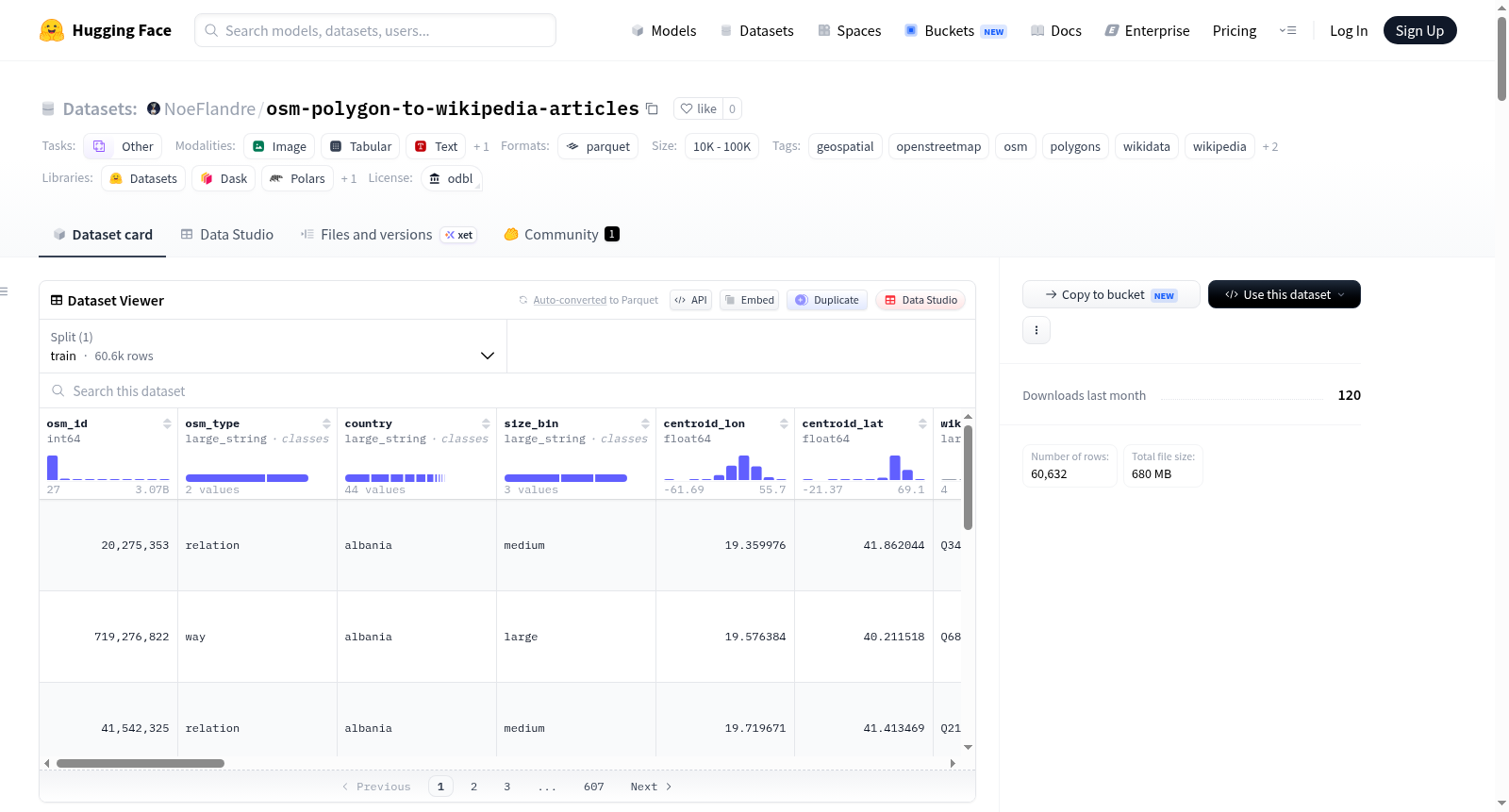The width and height of the screenshot is (1509, 812).
Task: Select the Polars library tag
Action: point(297,178)
